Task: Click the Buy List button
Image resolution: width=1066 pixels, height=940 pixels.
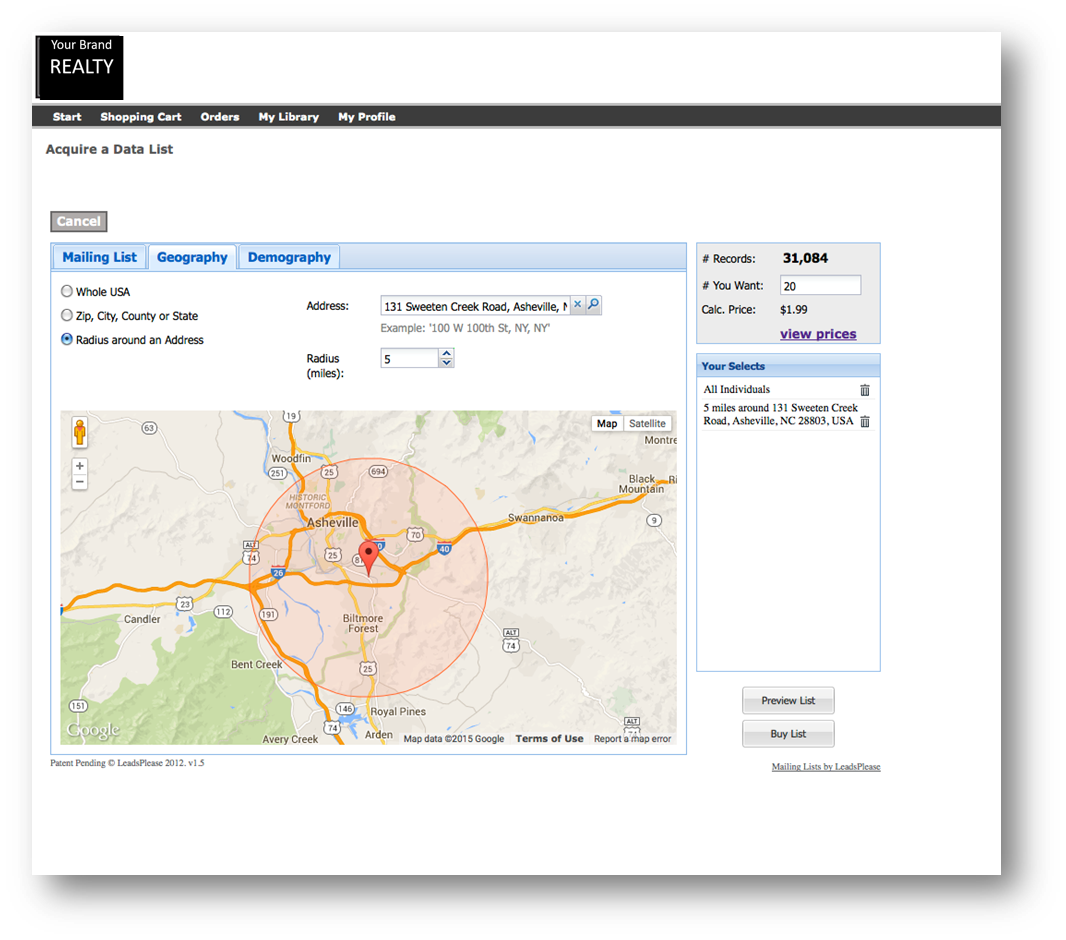Action: (788, 734)
